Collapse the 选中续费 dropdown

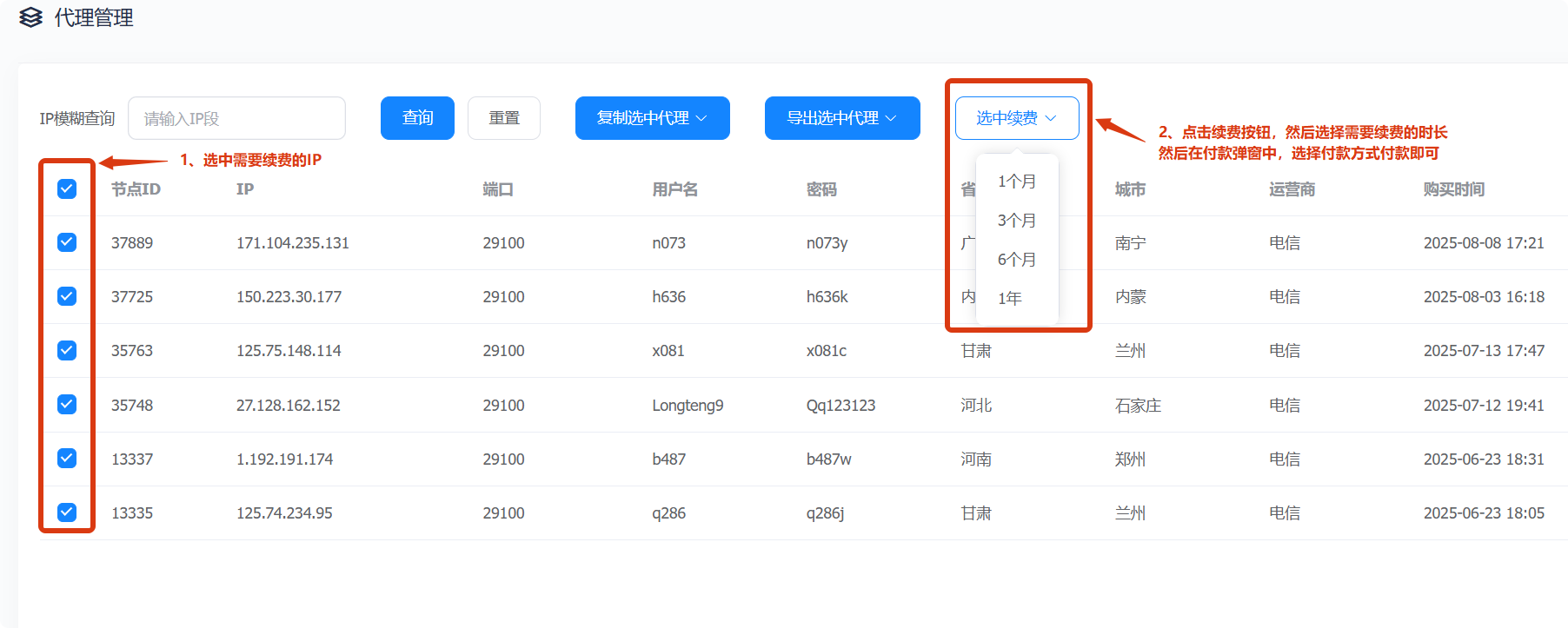[1017, 118]
